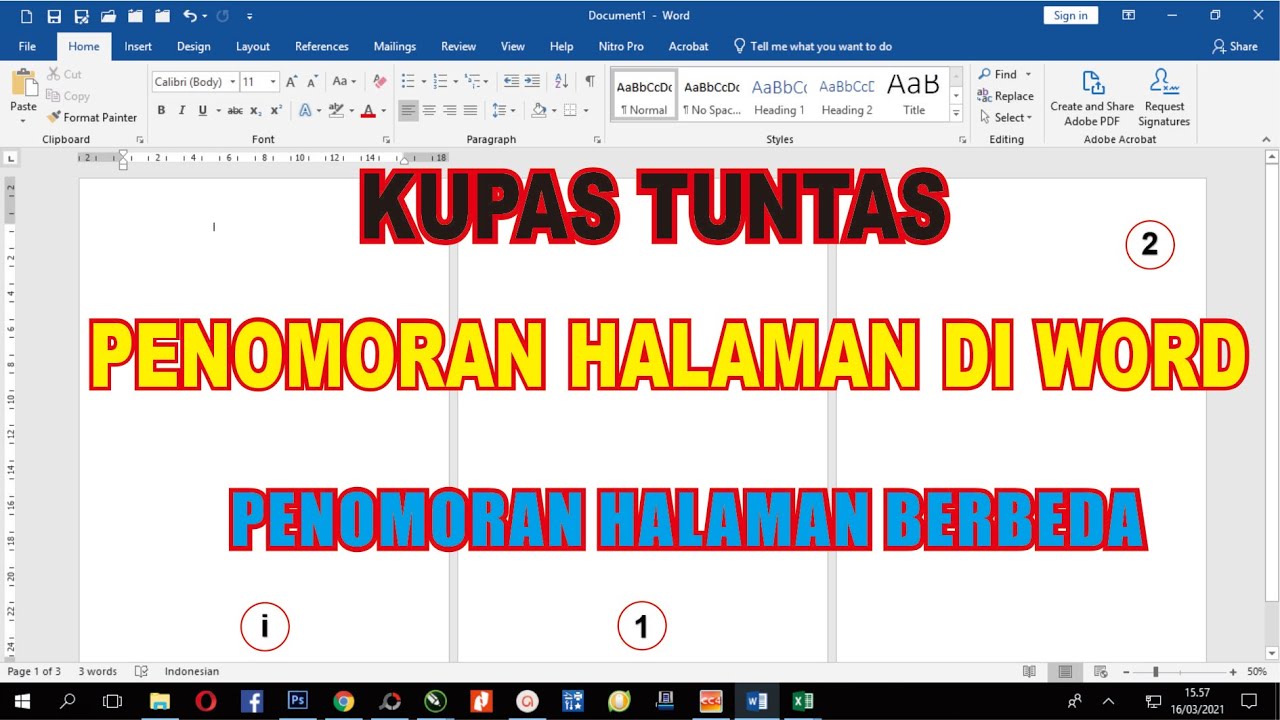The image size is (1280, 720).
Task: Open Select dropdown in Editing
Action: point(1006,117)
